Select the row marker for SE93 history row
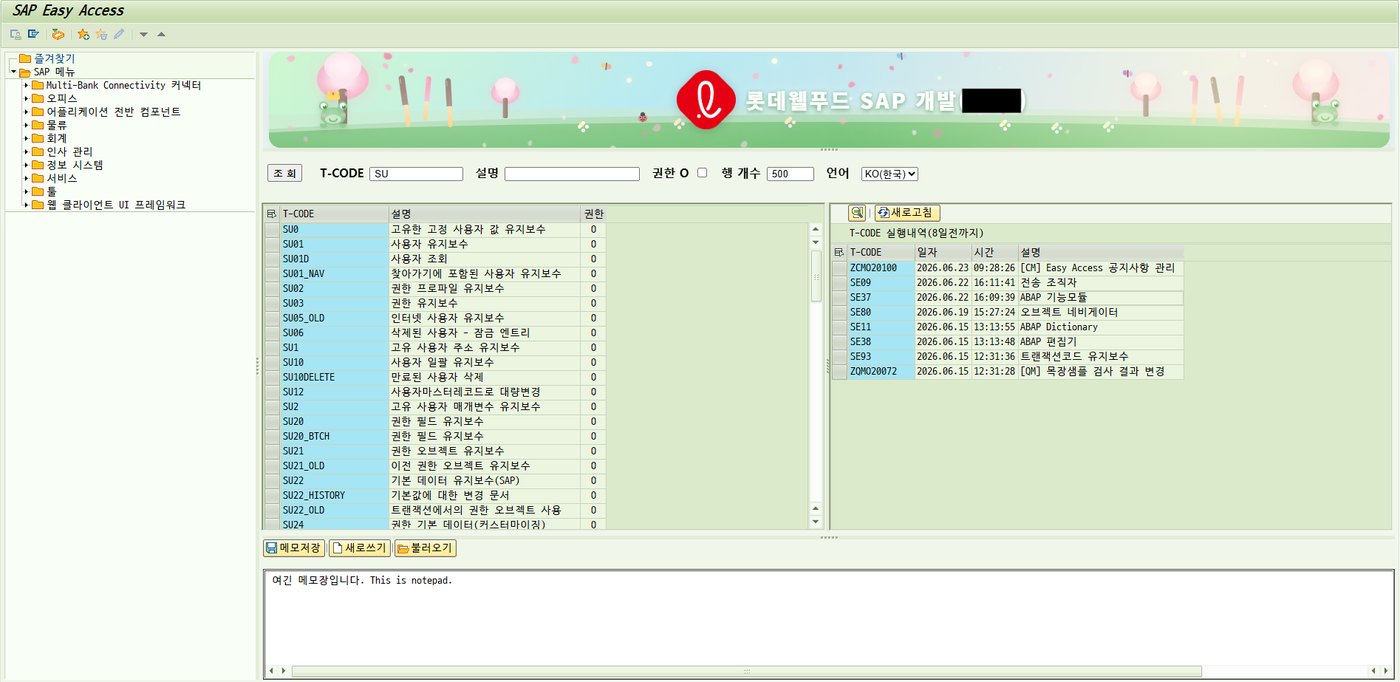Image resolution: width=1400 pixels, height=682 pixels. [x=840, y=357]
